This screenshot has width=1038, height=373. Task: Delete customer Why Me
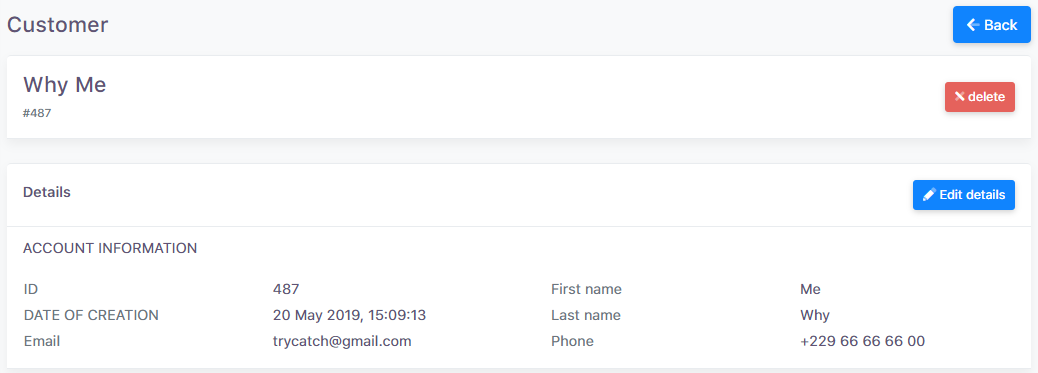coord(980,97)
